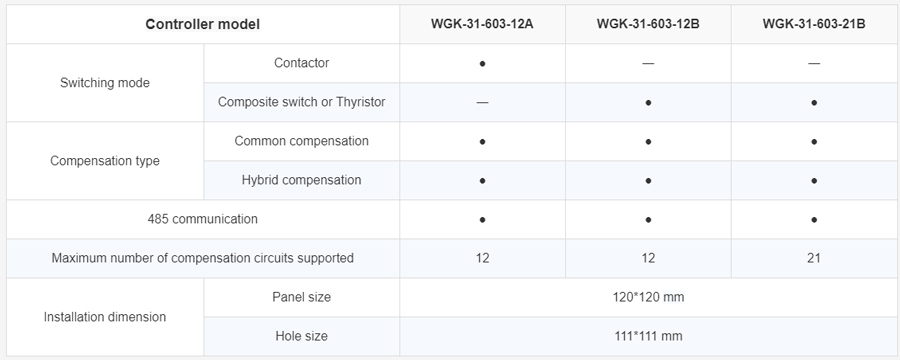The width and height of the screenshot is (900, 360).
Task: Click the 111*111 mm value cell
Action: click(648, 336)
